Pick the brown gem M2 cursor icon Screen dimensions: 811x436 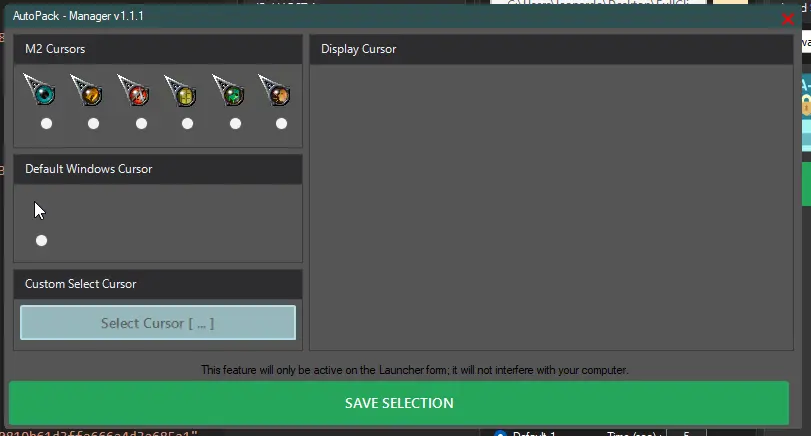pyautogui.click(x=275, y=90)
